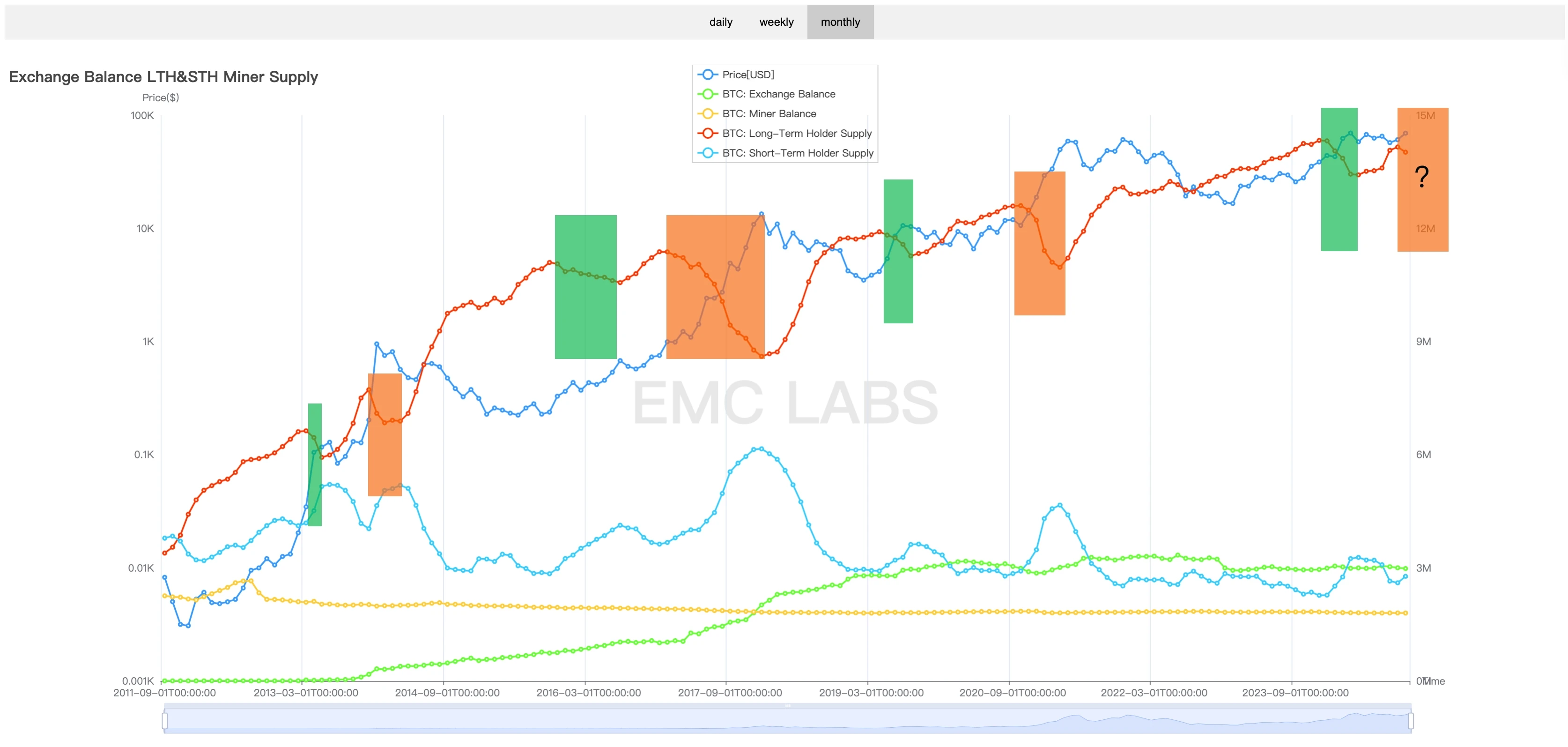The height and width of the screenshot is (747, 1568).
Task: Click the large orange shaded region near 2017
Action: (x=715, y=286)
